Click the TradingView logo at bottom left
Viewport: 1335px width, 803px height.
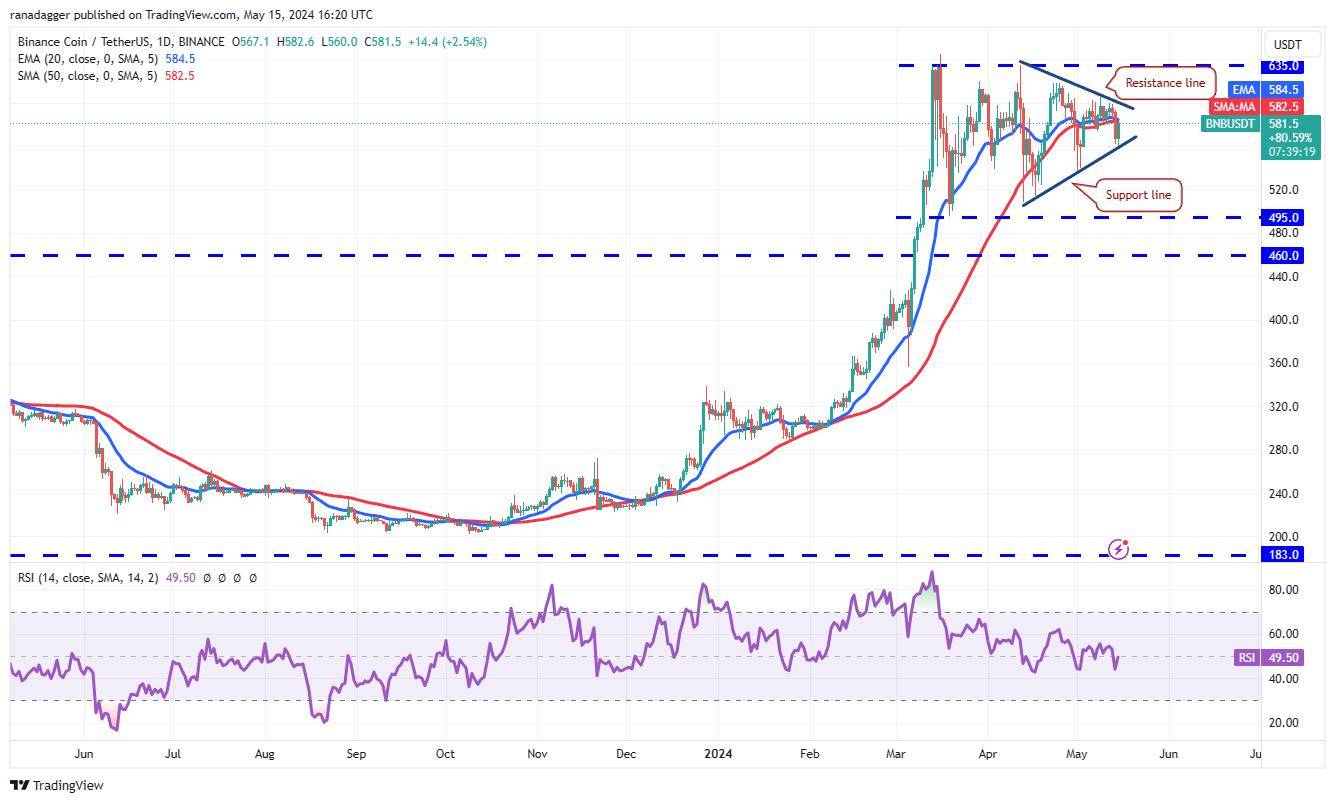pos(57,786)
